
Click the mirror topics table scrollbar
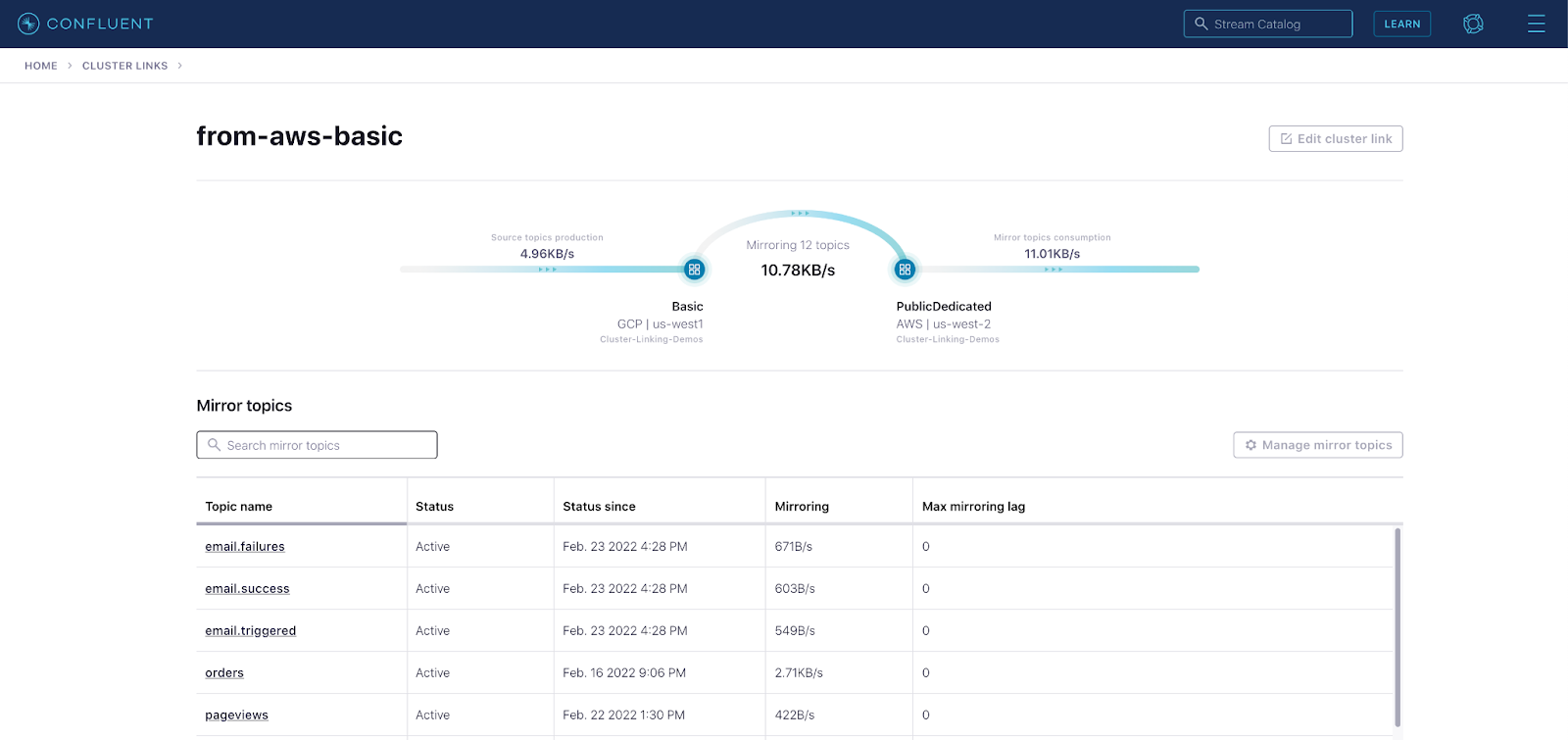point(1397,627)
